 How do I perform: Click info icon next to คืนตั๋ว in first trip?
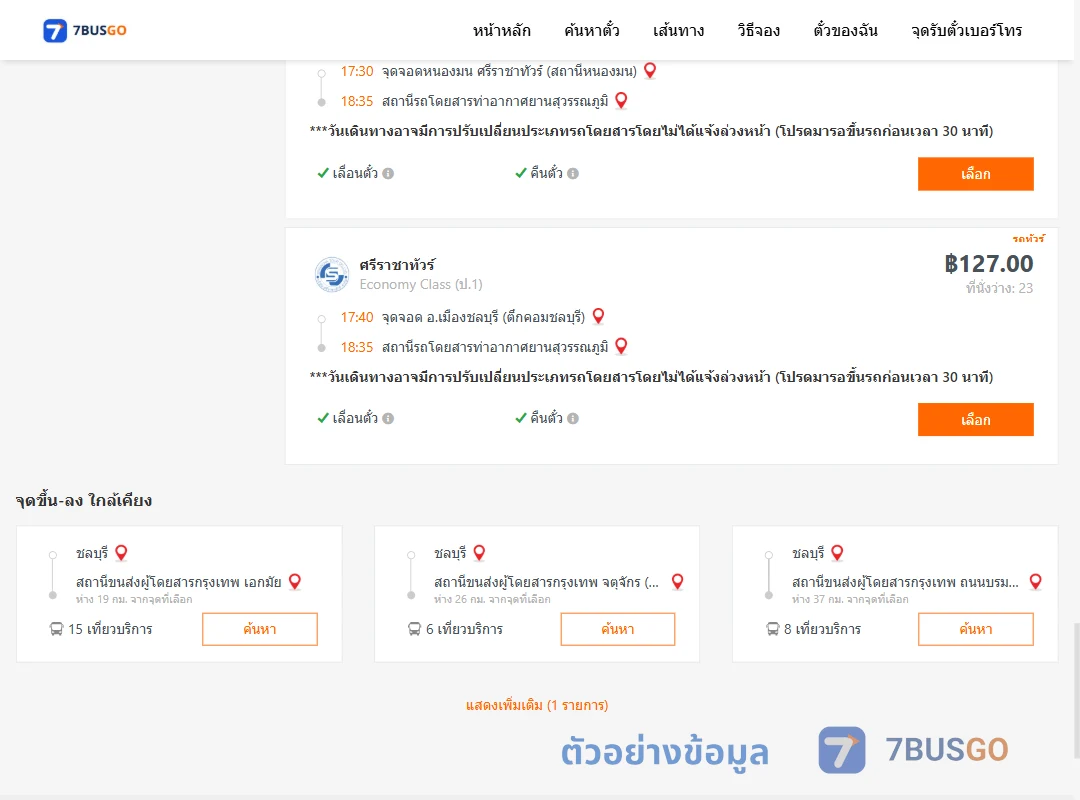pyautogui.click(x=573, y=174)
